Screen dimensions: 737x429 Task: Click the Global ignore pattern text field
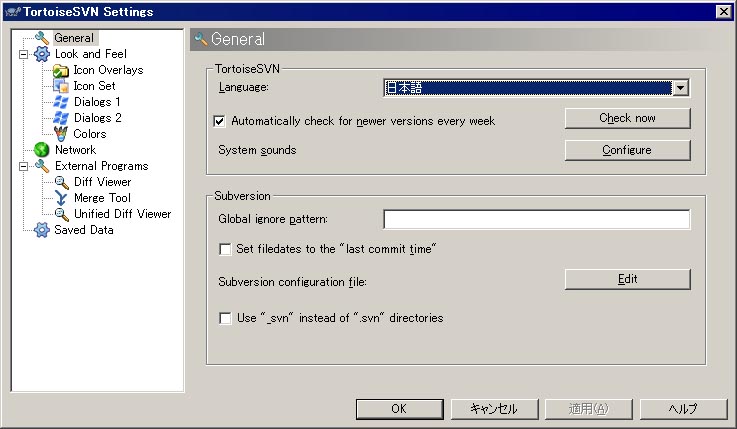click(537, 219)
